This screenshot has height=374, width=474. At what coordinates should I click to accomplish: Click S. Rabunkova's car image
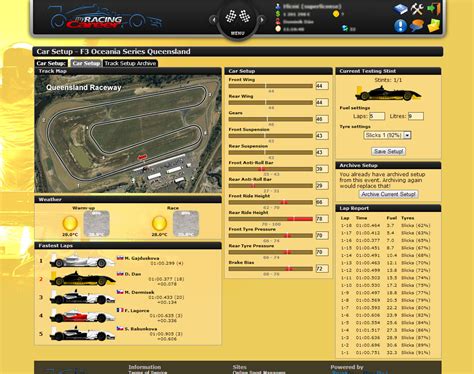tap(82, 334)
